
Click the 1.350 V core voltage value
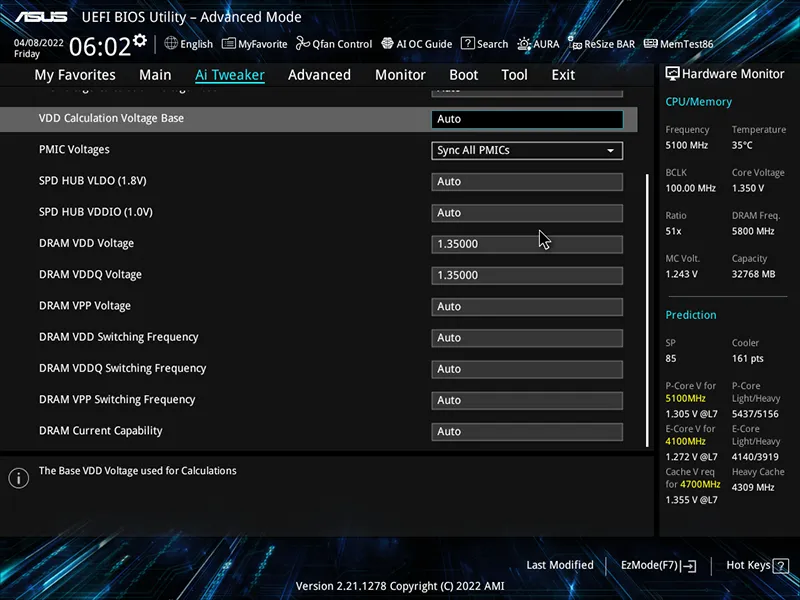pos(748,188)
